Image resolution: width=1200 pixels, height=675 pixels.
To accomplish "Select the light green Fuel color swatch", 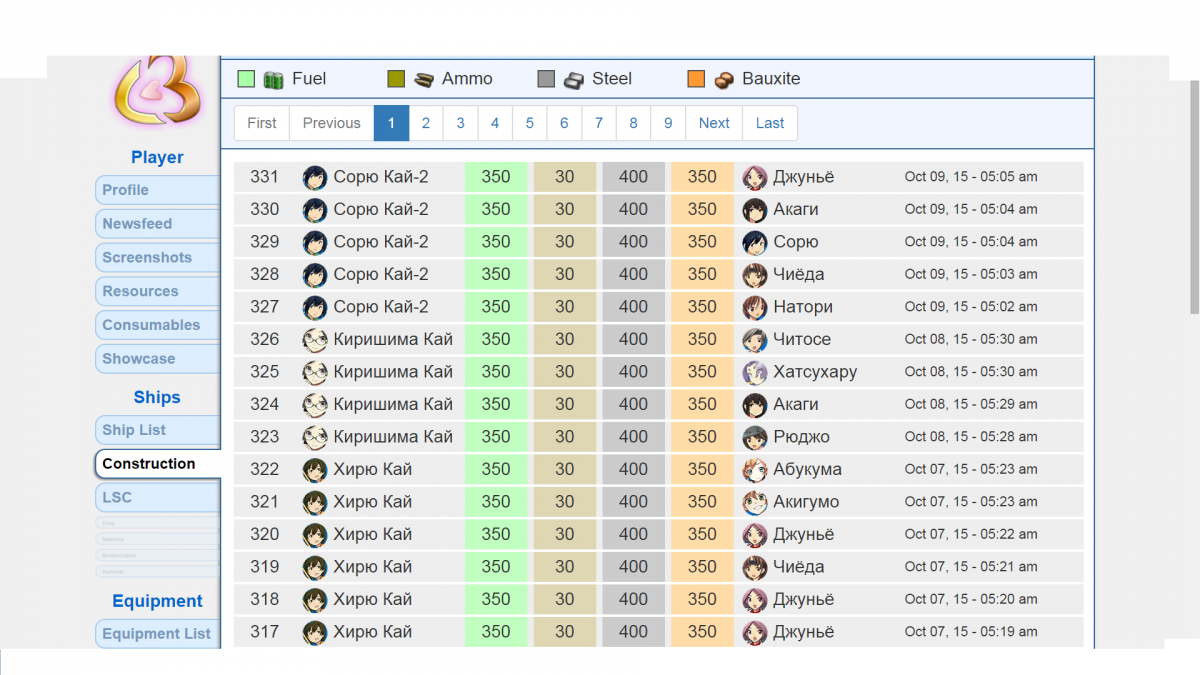I will point(246,79).
